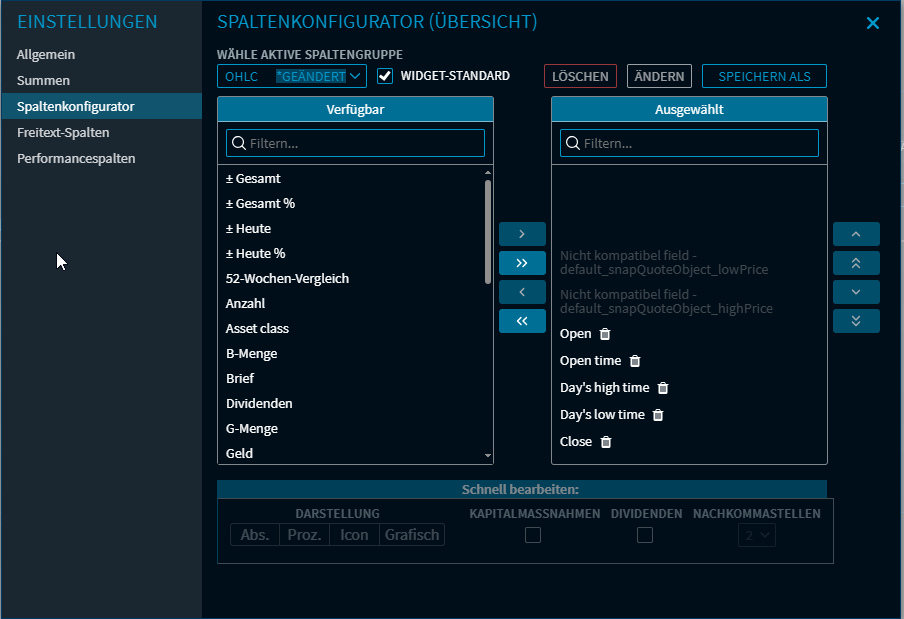Click the Verfügbar list scrollbar
904x619 pixels.
[x=488, y=230]
